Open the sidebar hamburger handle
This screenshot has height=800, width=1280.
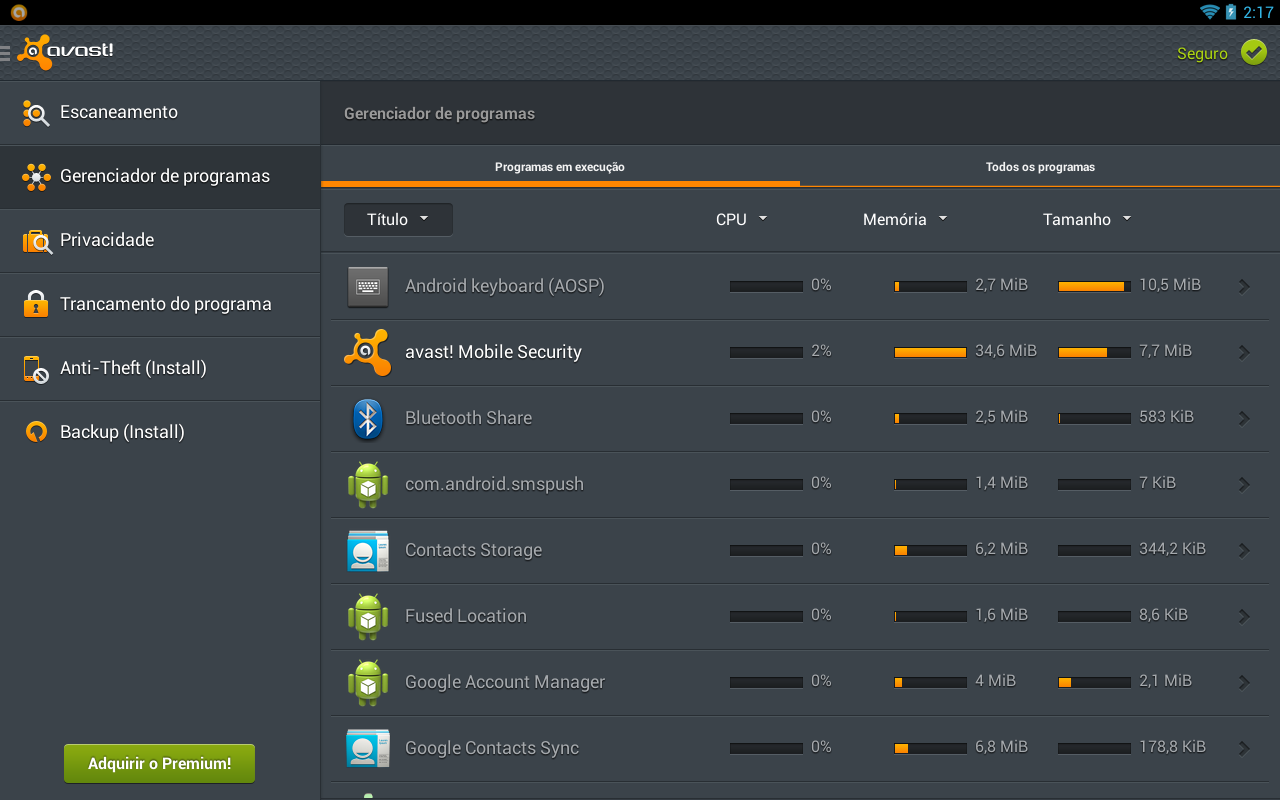4,53
